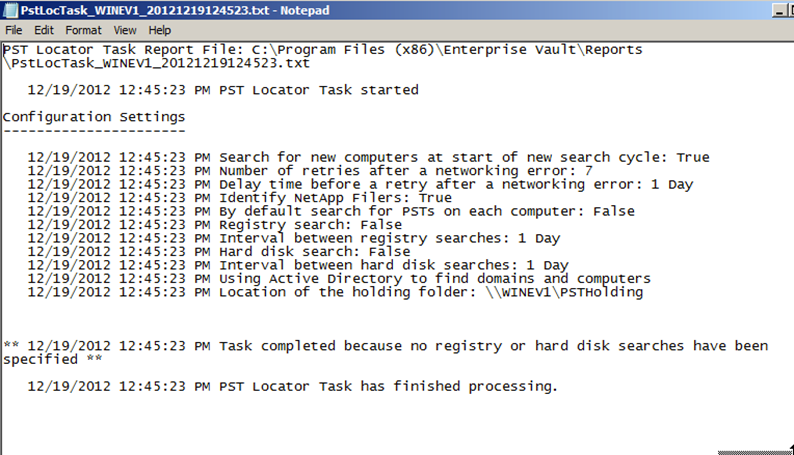Click the \\WINEV1\PSTHolding folder path text
The height and width of the screenshot is (455, 794).
pos(564,292)
